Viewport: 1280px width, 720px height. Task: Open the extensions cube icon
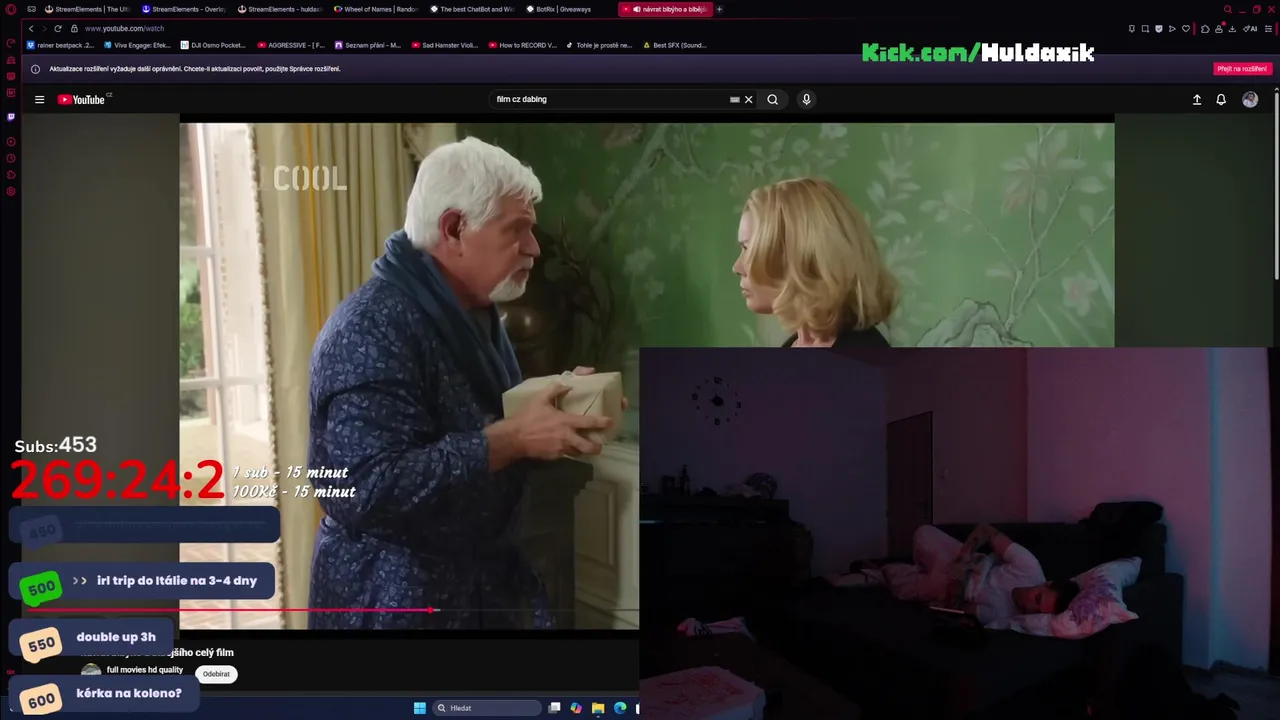(1205, 28)
